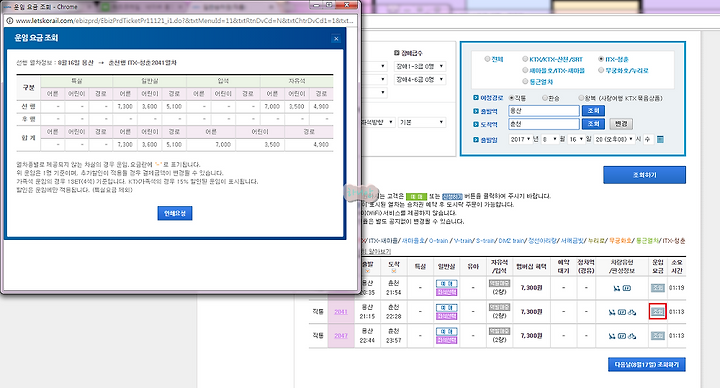Click the sort icon under the 출발 column header
The width and height of the screenshot is (720, 388).
pos(367,271)
